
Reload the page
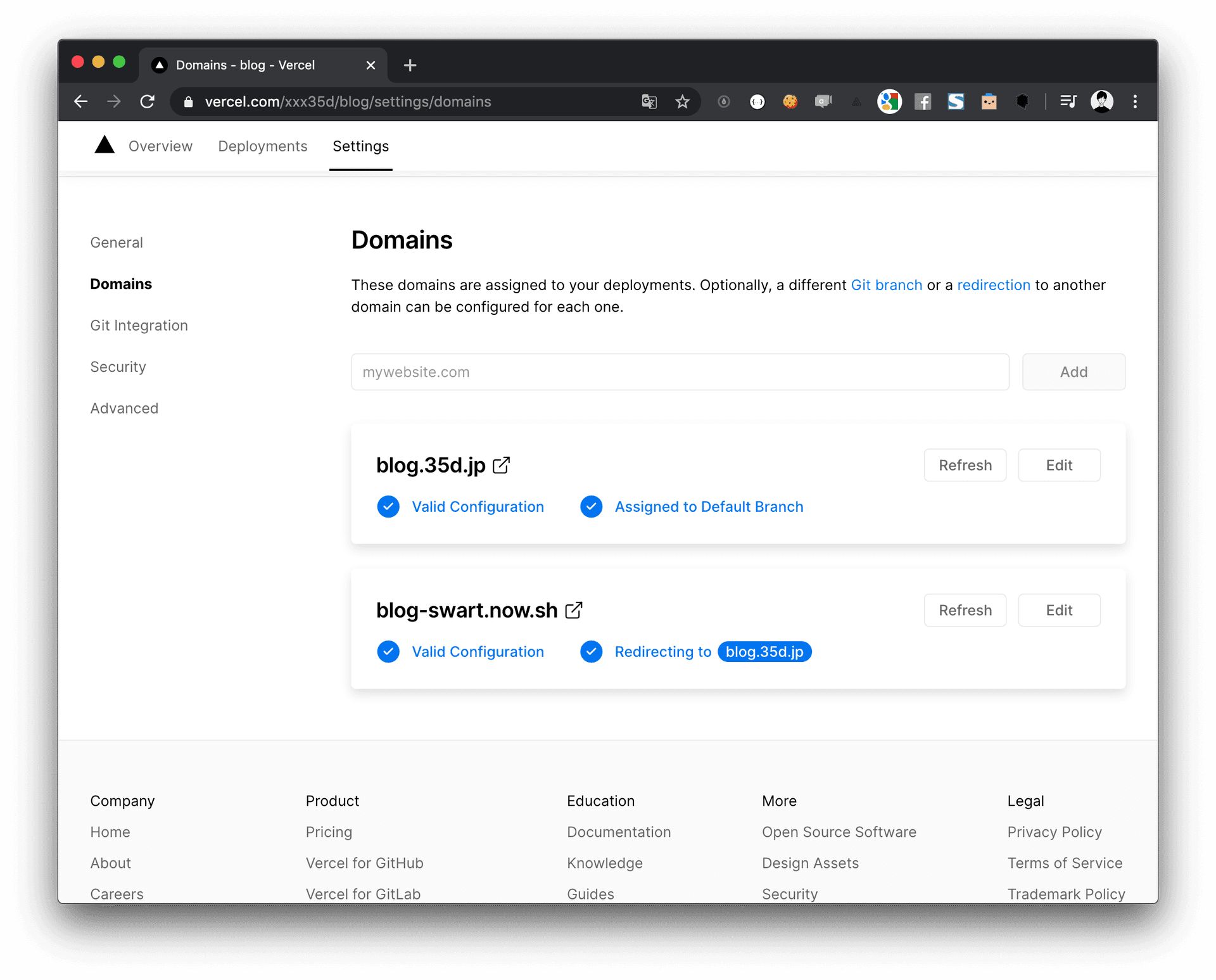148,101
